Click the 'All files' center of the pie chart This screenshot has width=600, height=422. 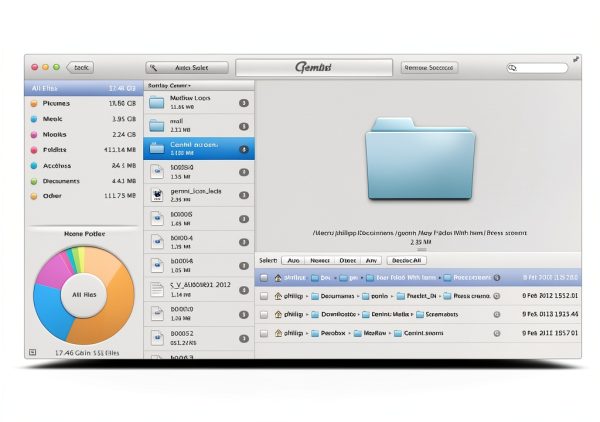[x=84, y=295]
